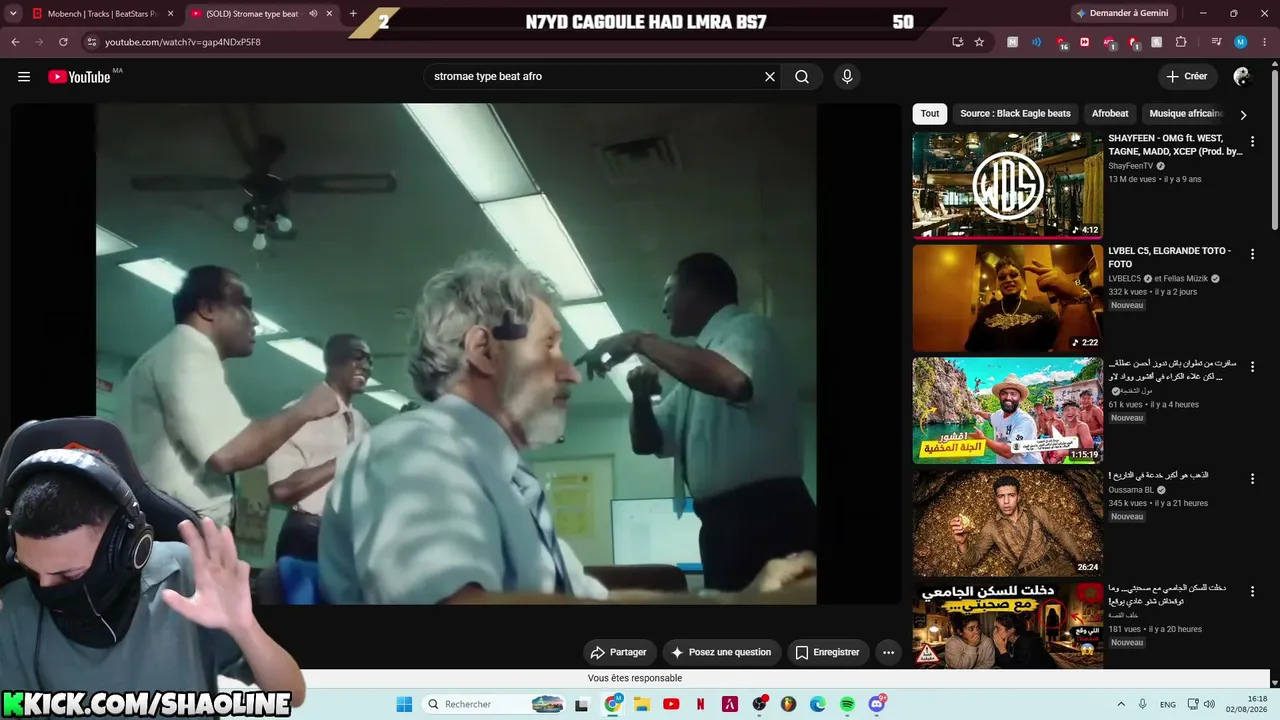Go to YouTube home via the logo
The height and width of the screenshot is (720, 1280).
(x=79, y=77)
